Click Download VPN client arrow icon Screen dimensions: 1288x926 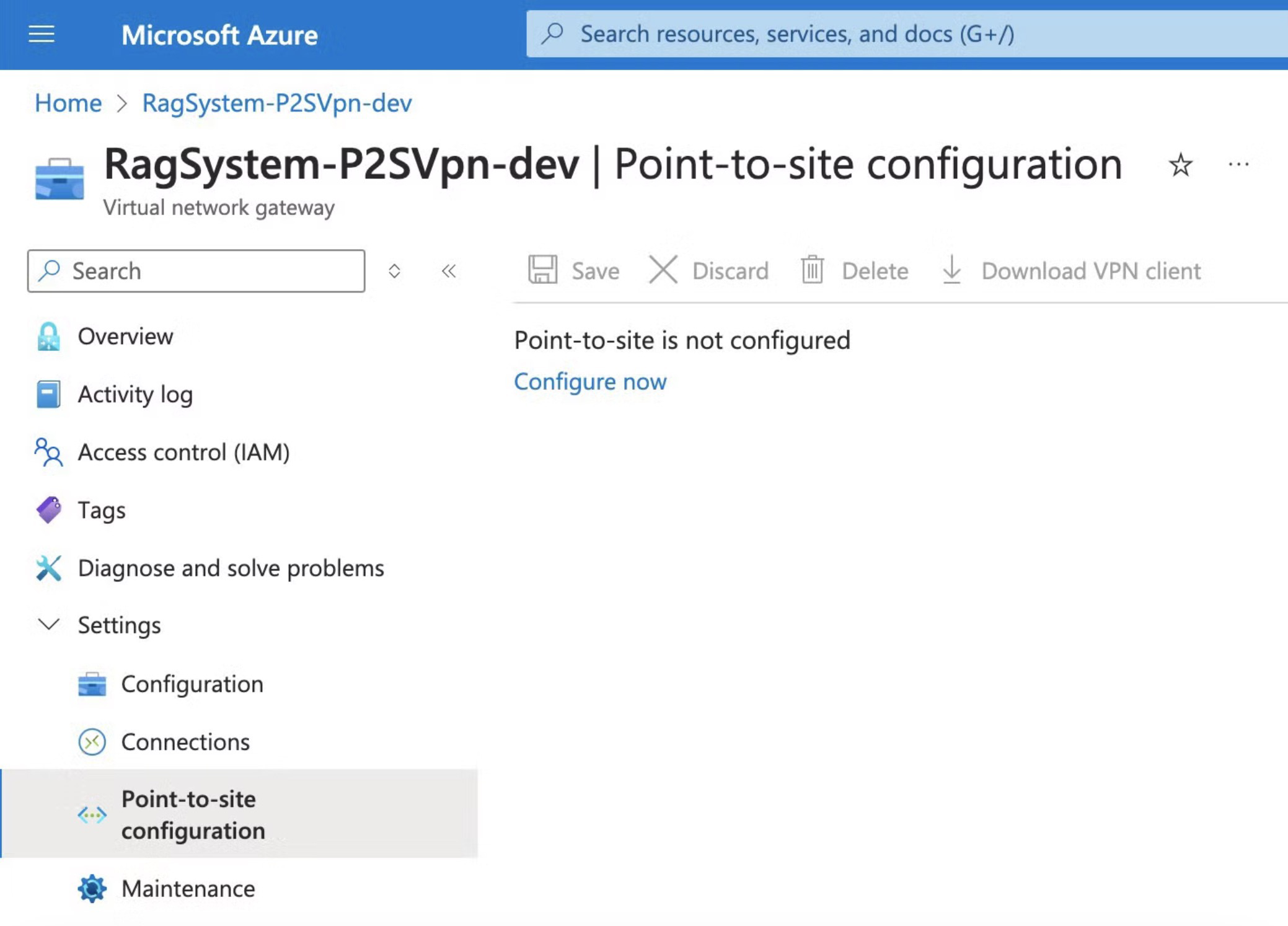[x=951, y=270]
